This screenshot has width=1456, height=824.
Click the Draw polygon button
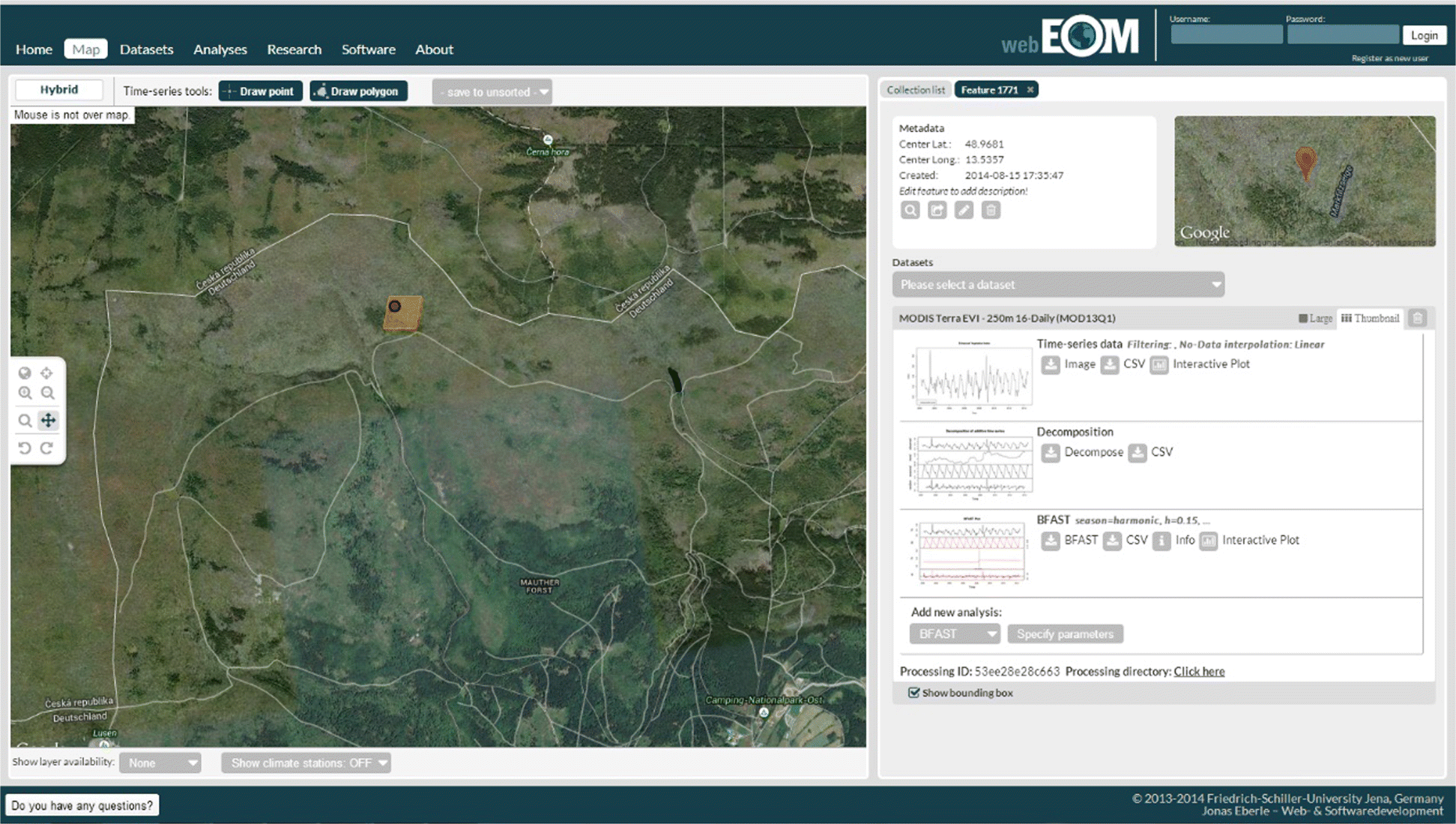[359, 91]
